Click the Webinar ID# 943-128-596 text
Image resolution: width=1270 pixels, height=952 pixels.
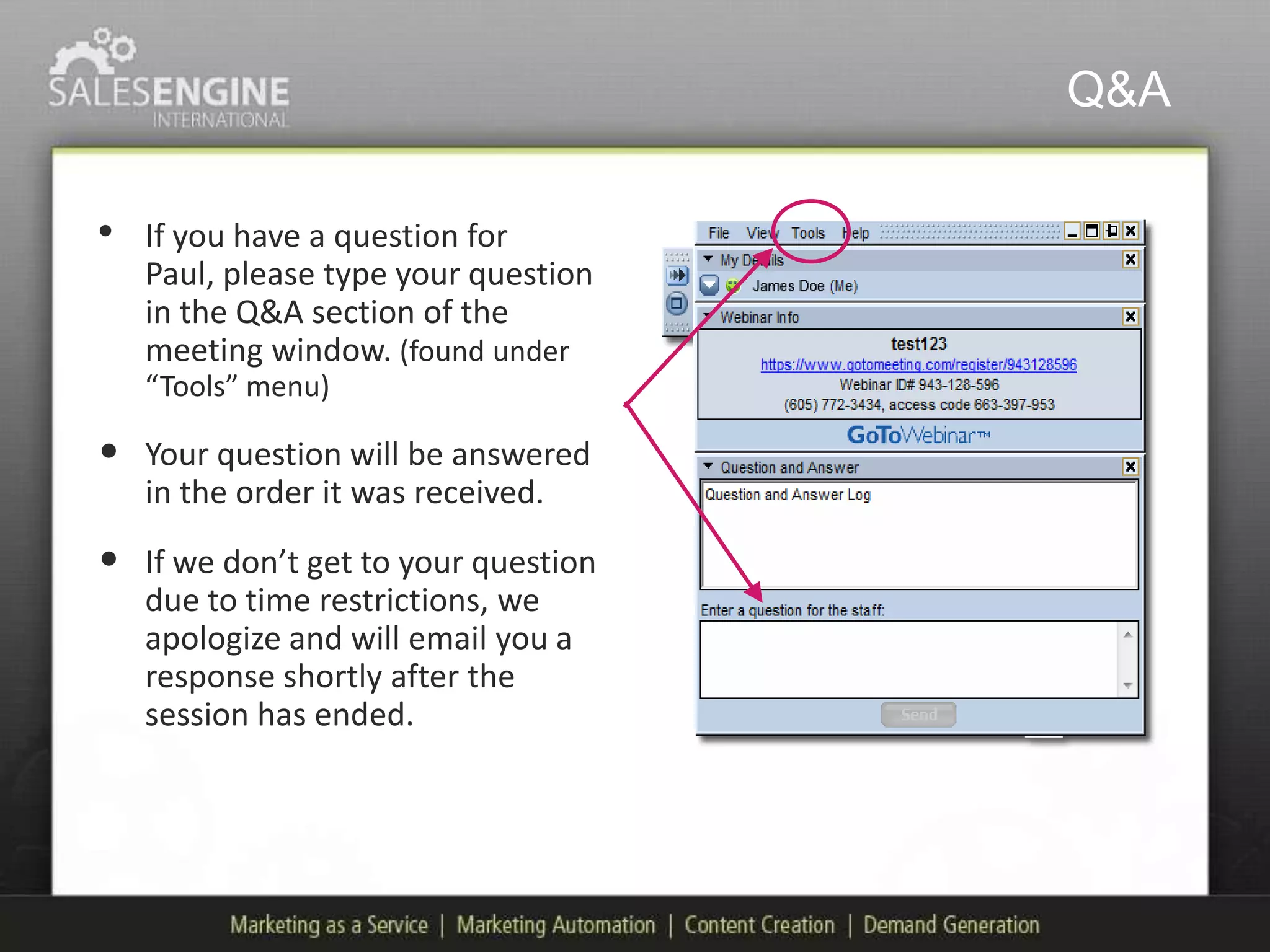pyautogui.click(x=919, y=385)
